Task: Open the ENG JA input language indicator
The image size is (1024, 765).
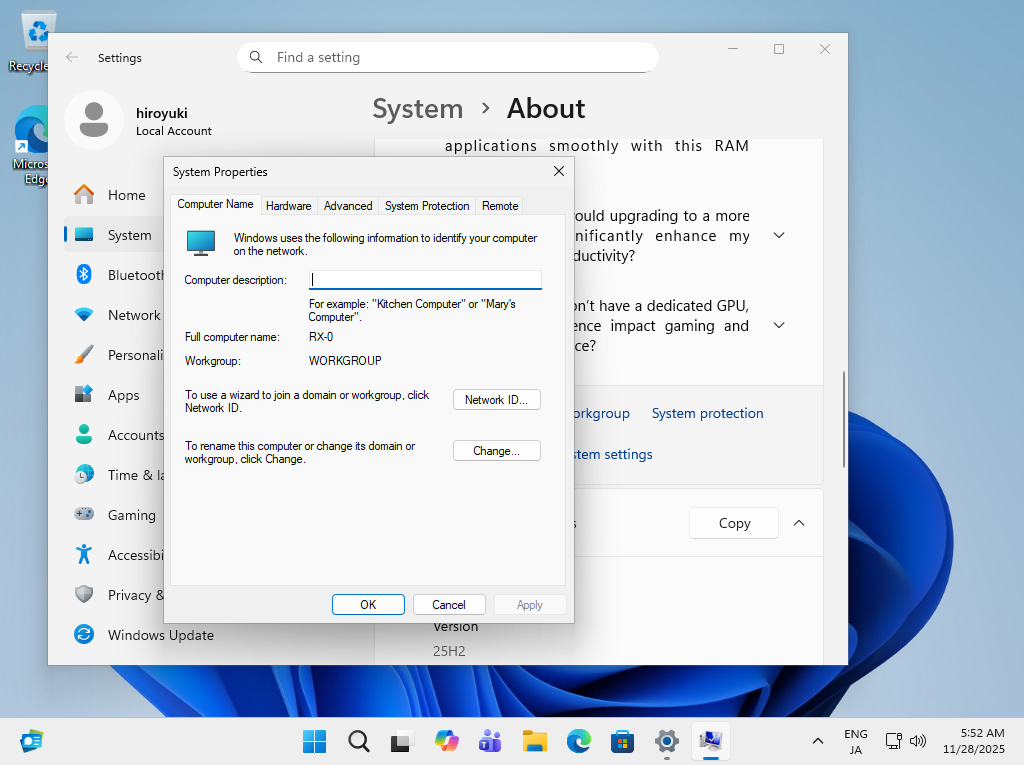Action: 856,741
